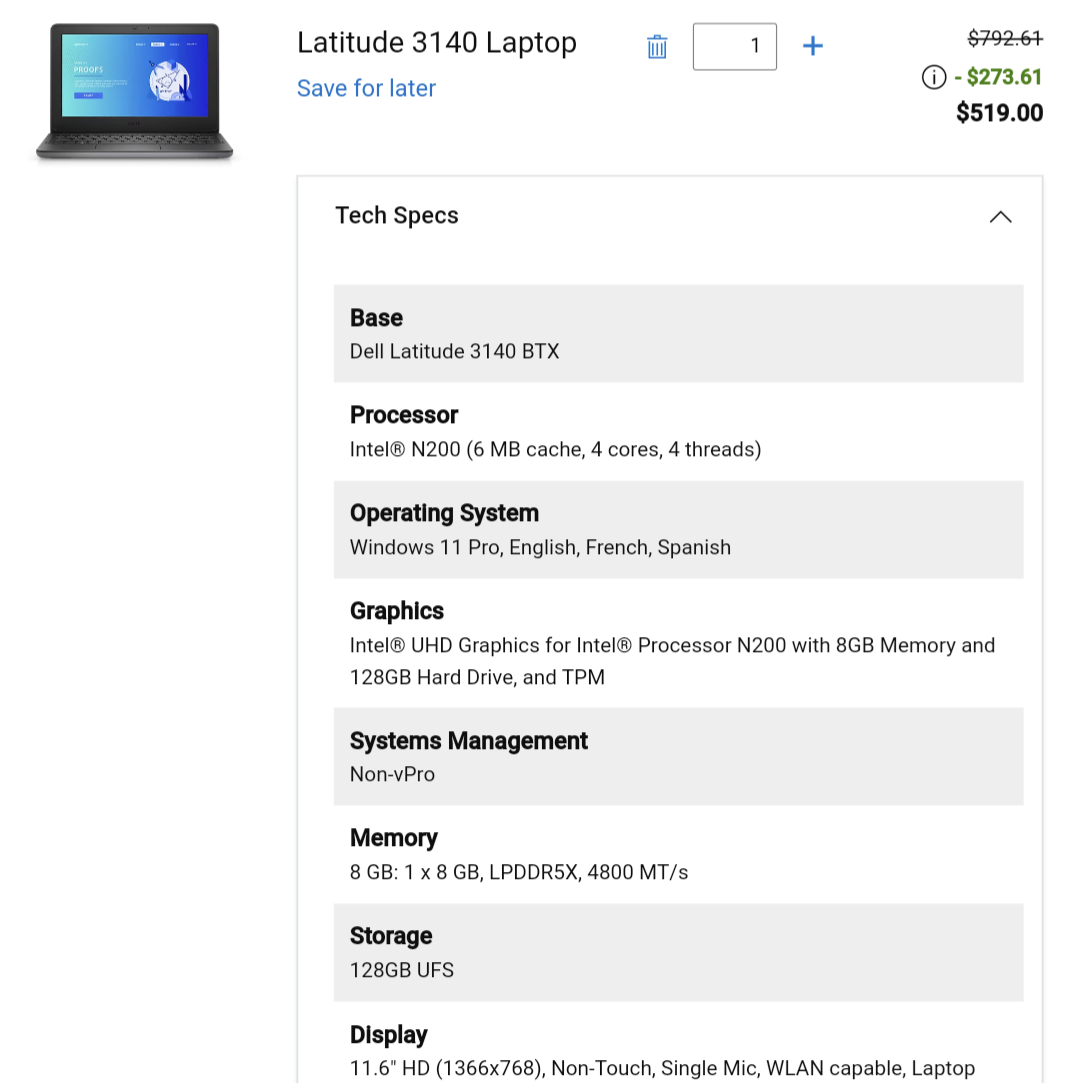This screenshot has width=1080, height=1083.
Task: Collapse the Tech Specs section
Action: (x=1000, y=217)
